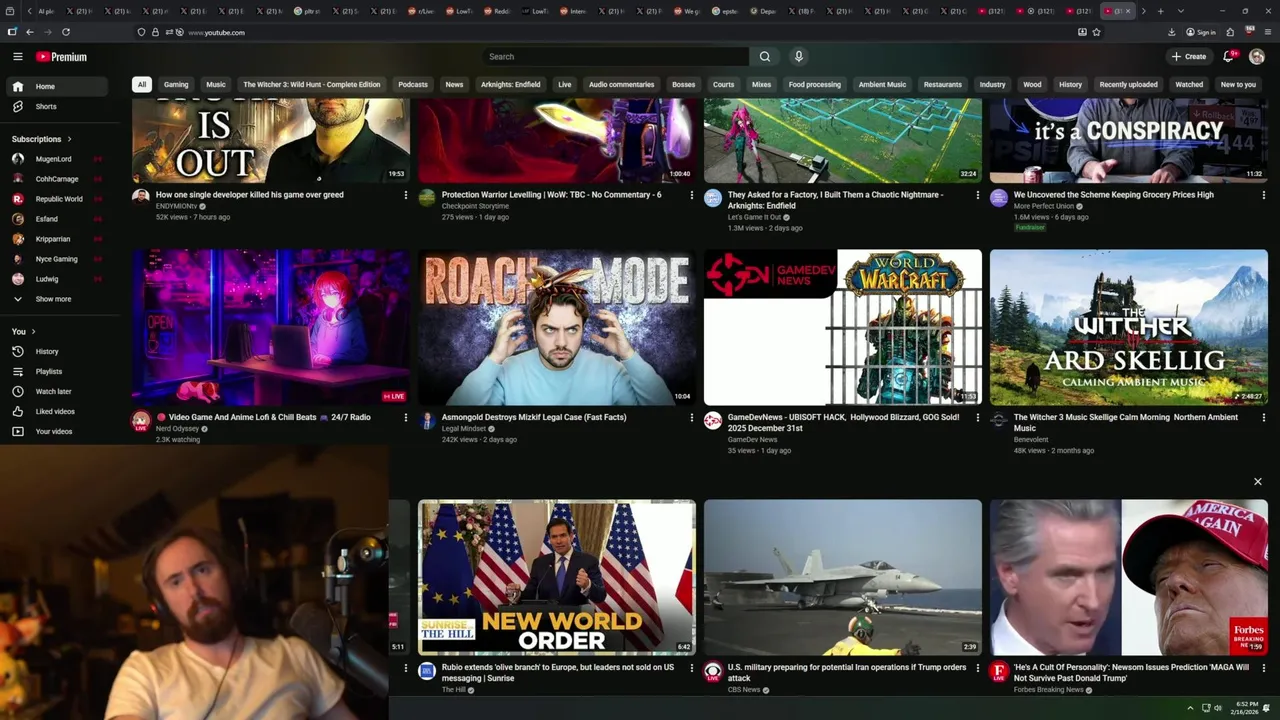This screenshot has height=720, width=1280.
Task: Select the Recently uploaded filter chip
Action: click(x=1128, y=85)
